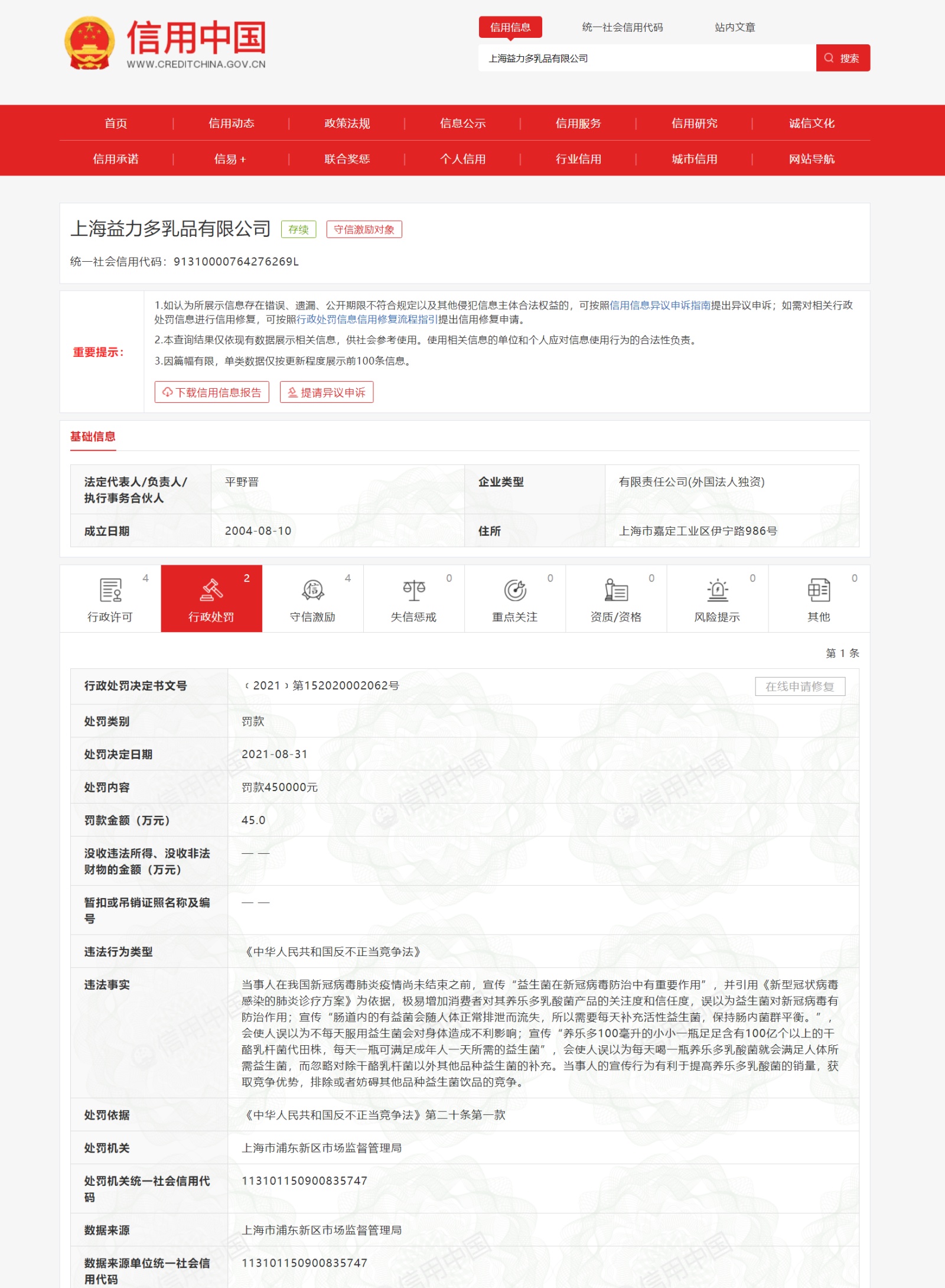Open the 信用信息异议申诉指南 link
945x1288 pixels.
[660, 305]
